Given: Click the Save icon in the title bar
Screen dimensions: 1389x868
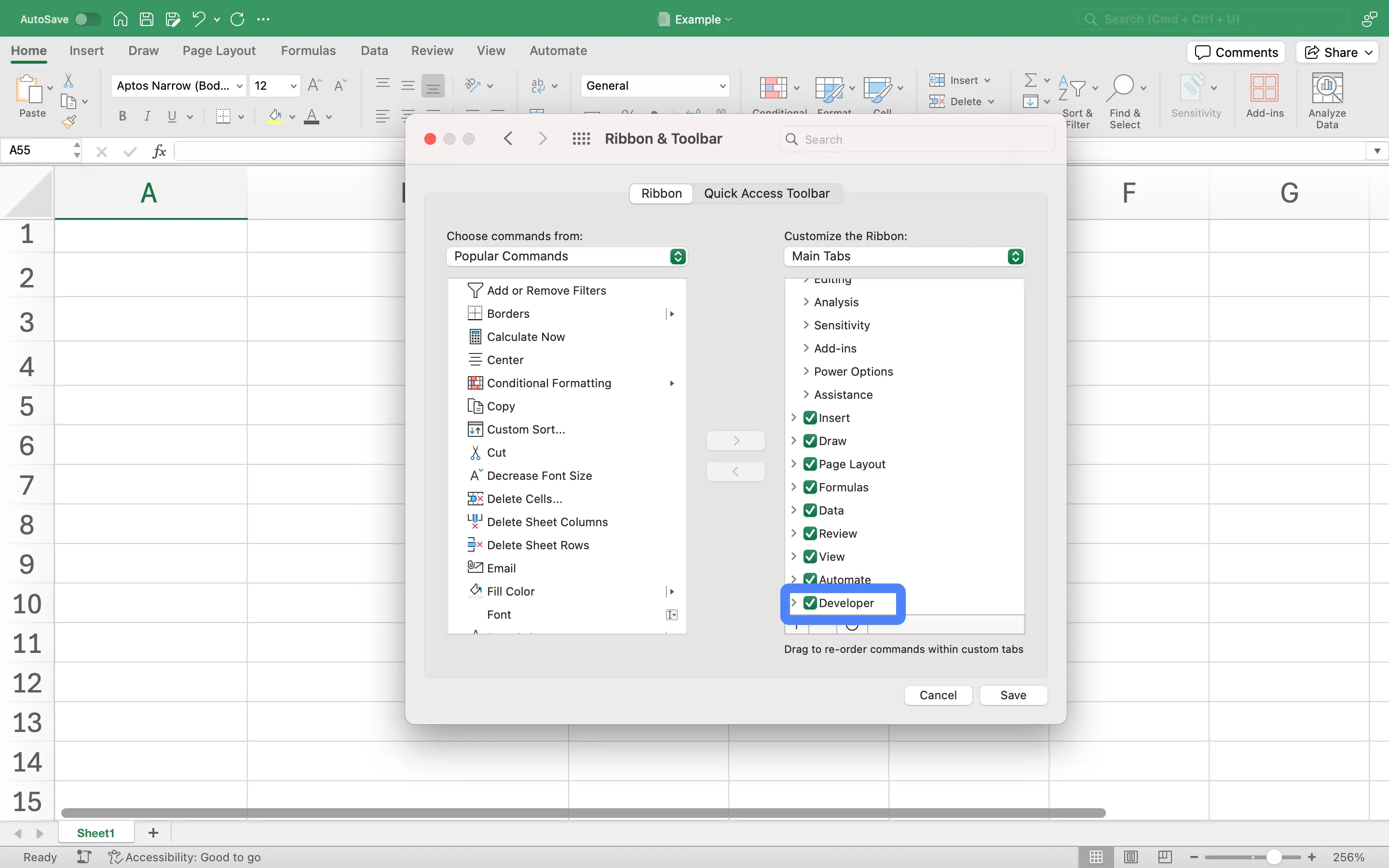Looking at the screenshot, I should [146, 19].
